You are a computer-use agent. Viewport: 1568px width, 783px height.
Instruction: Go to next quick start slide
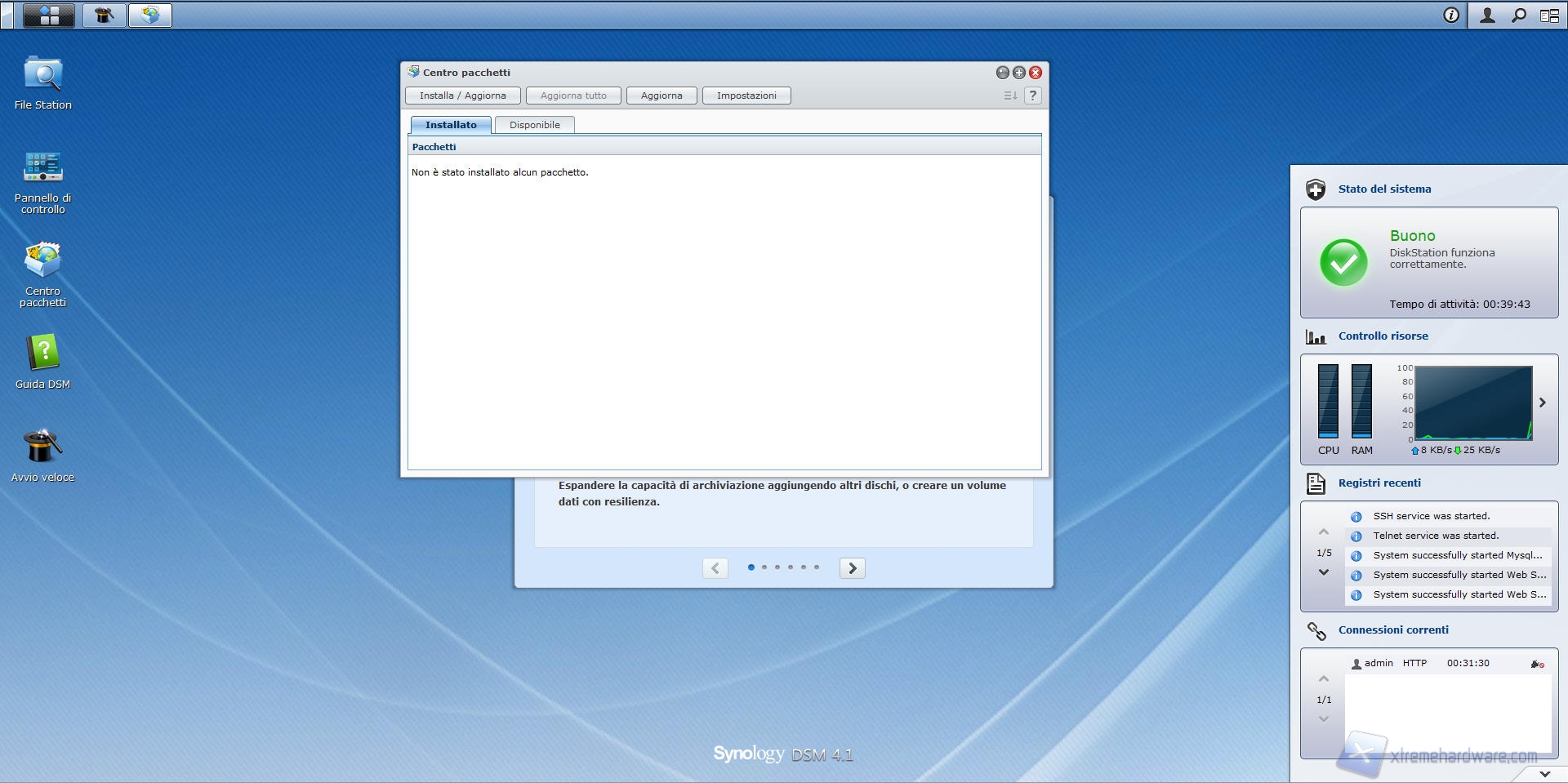coord(852,568)
